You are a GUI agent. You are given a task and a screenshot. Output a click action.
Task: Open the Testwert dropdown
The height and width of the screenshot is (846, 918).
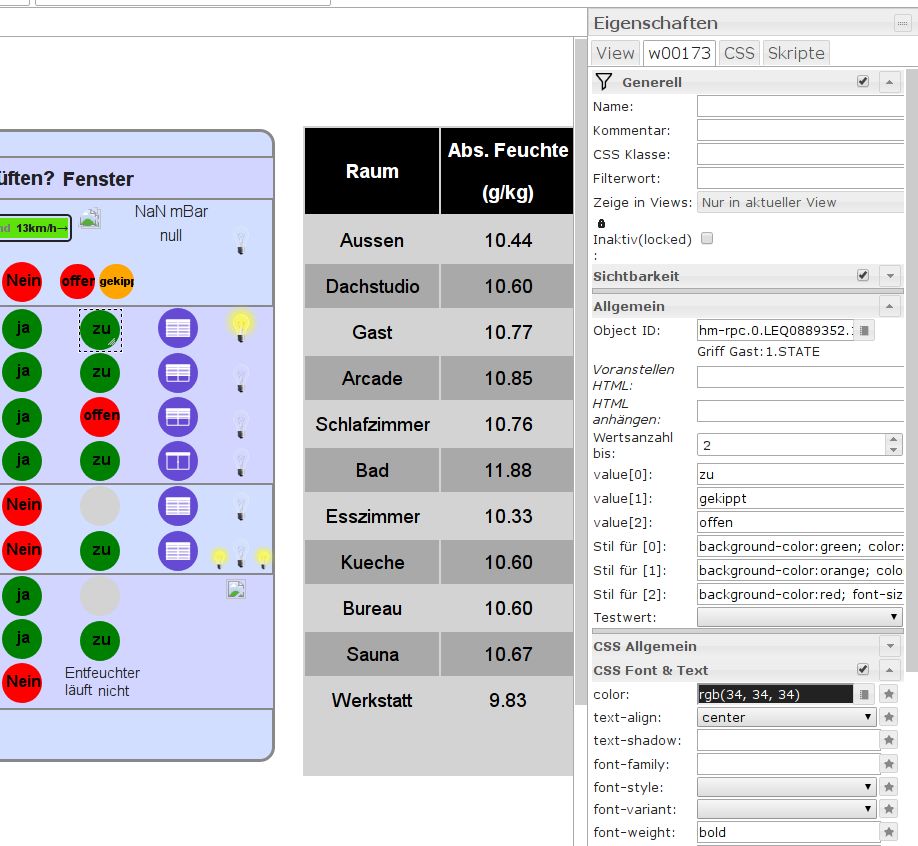click(799, 618)
